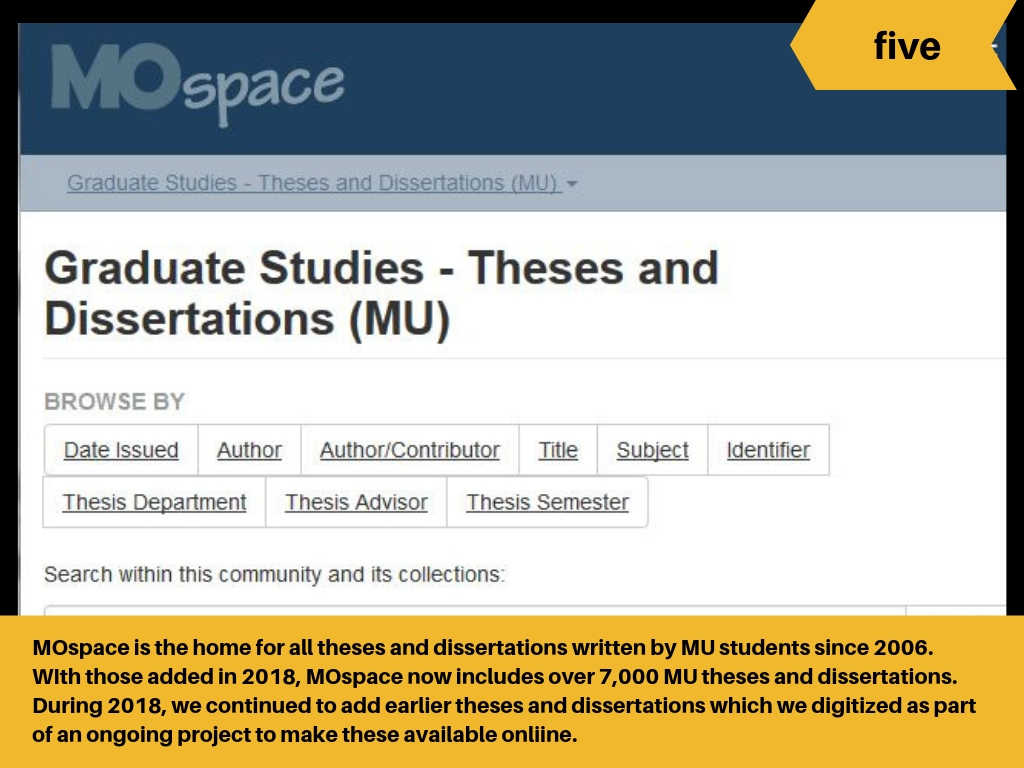Click the BROWSE BY section label
The width and height of the screenshot is (1024, 768).
[114, 402]
